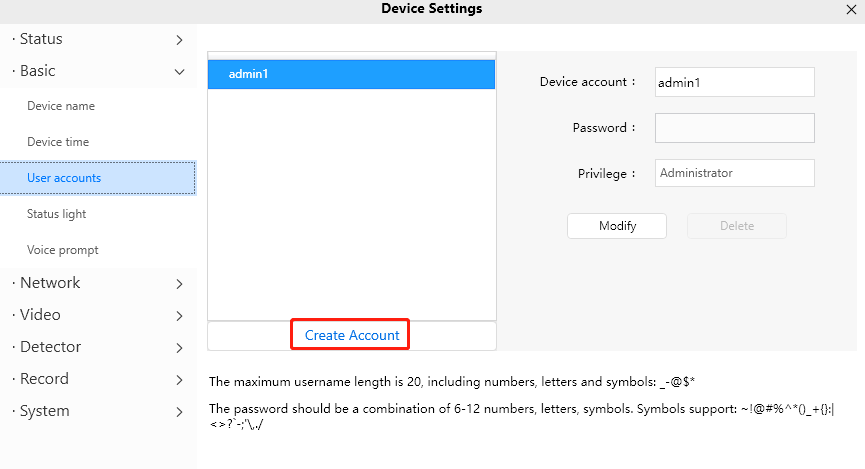Screen dimensions: 865x469
Task: Expand the Network section arrow
Action: point(179,284)
